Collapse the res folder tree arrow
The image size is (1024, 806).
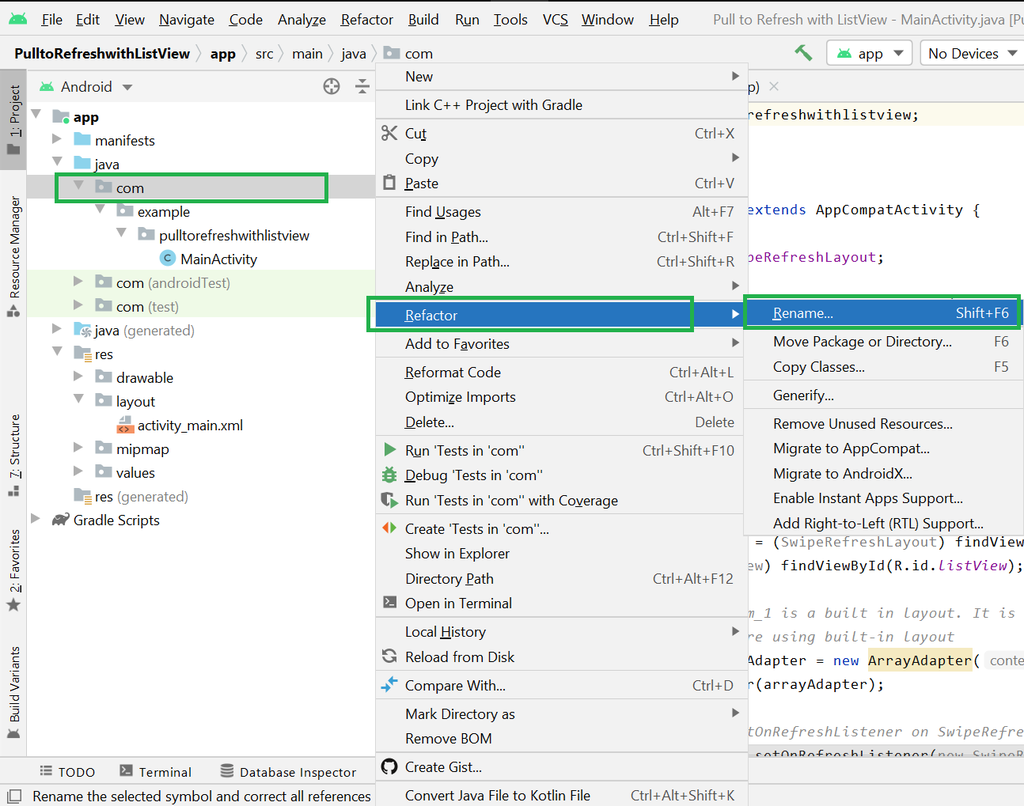[59, 354]
